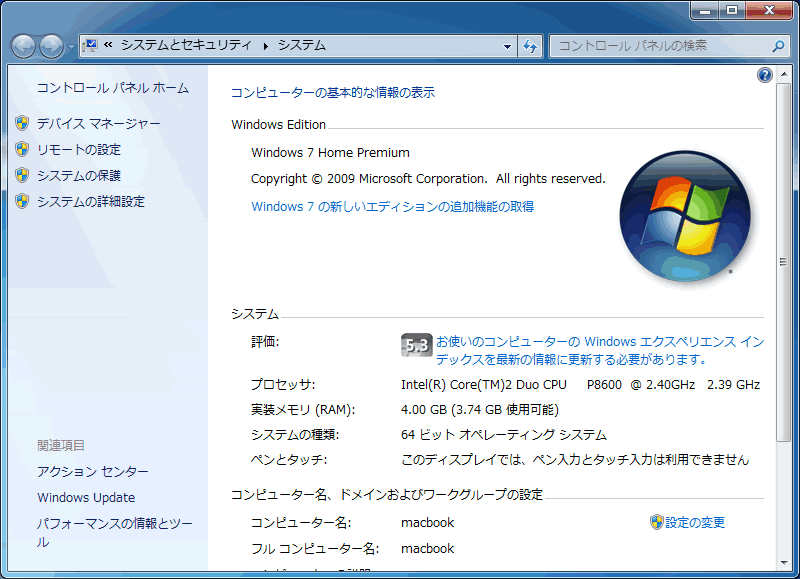Select システムとセキュリティ breadcrumb in address bar
Viewport: 800px width, 579px height.
click(186, 45)
